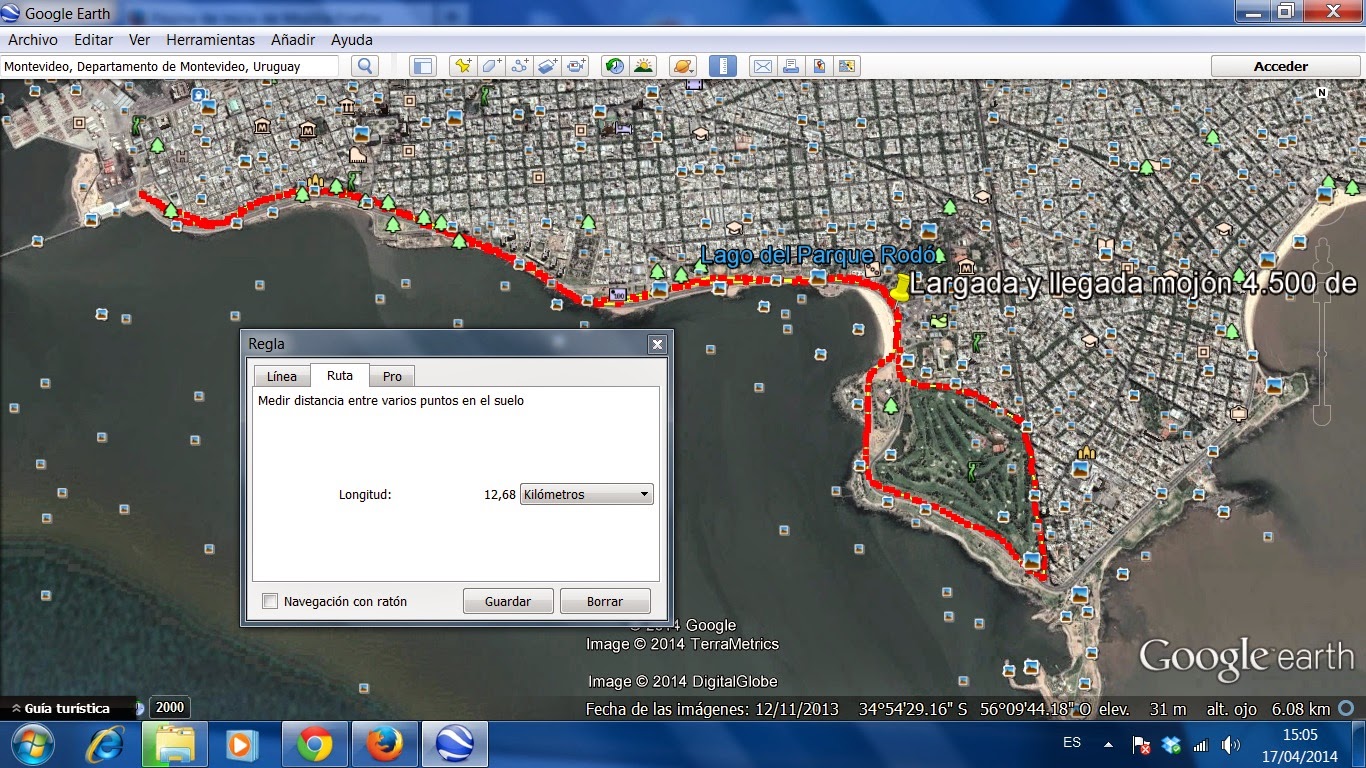Viewport: 1366px width, 768px height.
Task: Open the Ayuda menu
Action: (x=352, y=40)
